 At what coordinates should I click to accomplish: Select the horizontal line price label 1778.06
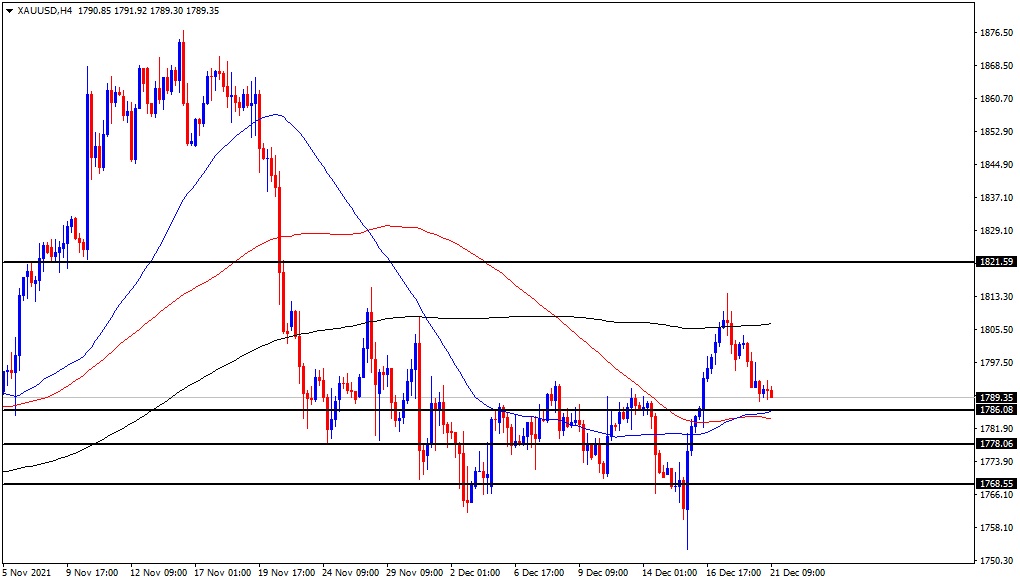(x=997, y=444)
